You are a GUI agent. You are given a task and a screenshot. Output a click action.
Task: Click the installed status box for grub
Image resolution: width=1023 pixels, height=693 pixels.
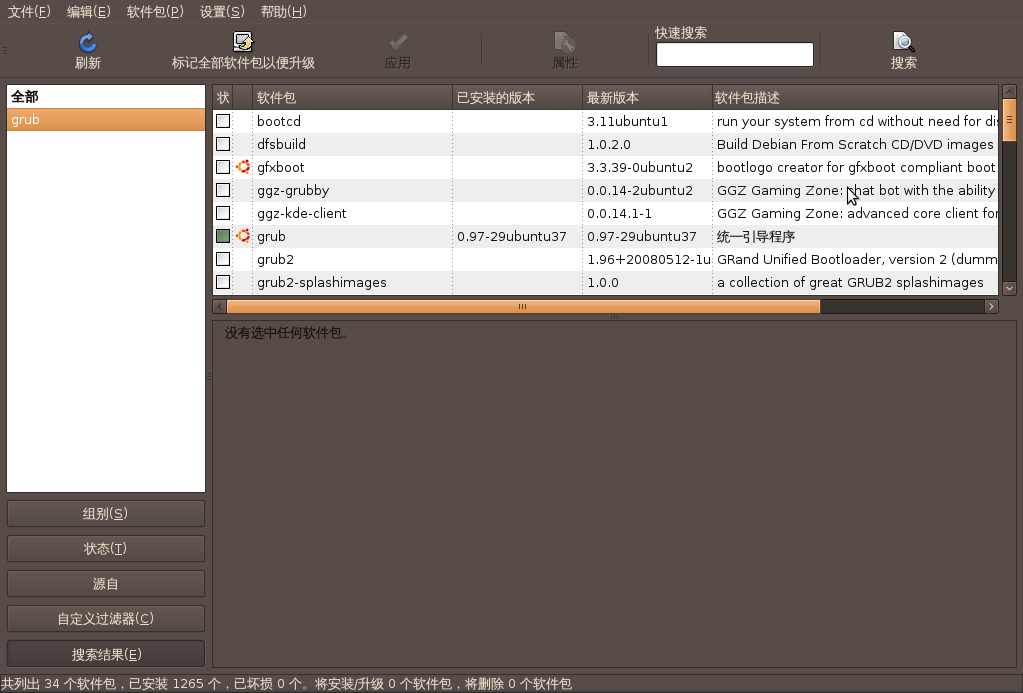click(x=223, y=236)
